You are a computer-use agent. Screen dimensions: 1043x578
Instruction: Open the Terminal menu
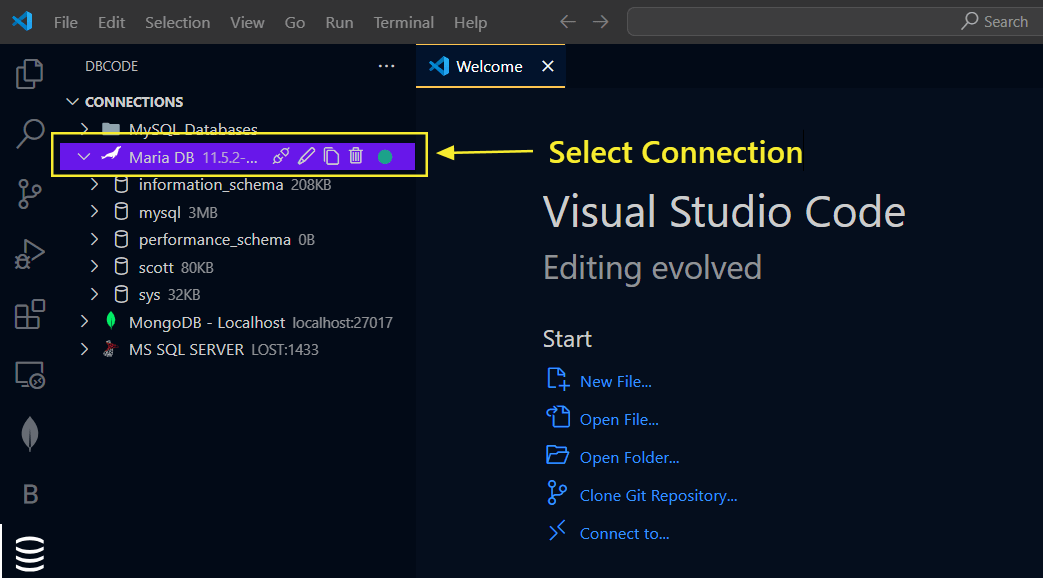point(403,22)
